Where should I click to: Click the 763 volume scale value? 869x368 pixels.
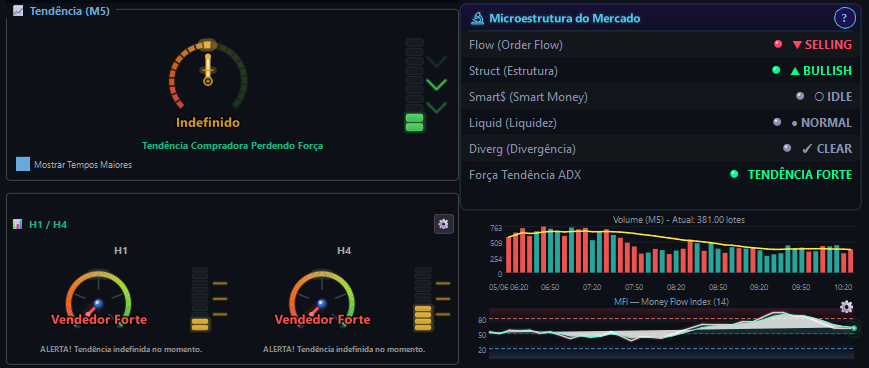(x=496, y=228)
